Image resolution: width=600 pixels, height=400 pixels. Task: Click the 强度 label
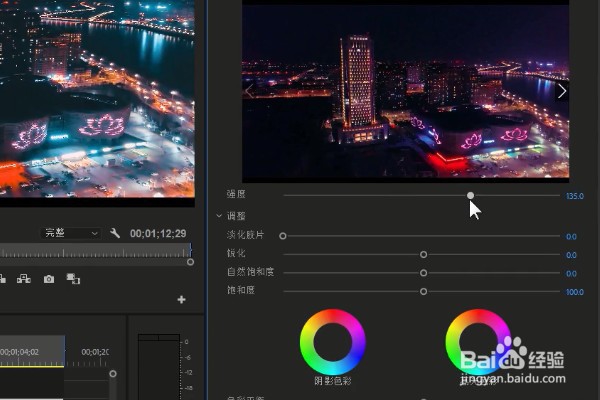(x=236, y=194)
